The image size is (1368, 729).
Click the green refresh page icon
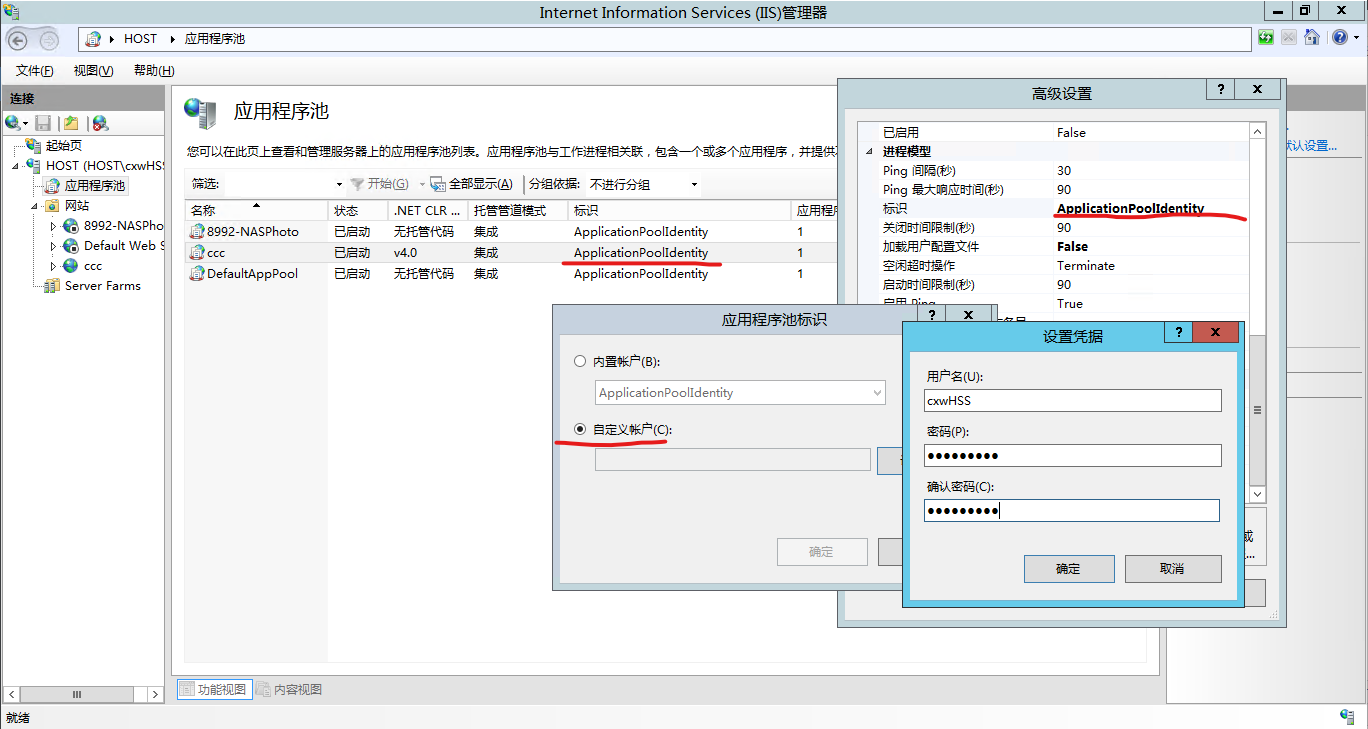[1266, 38]
